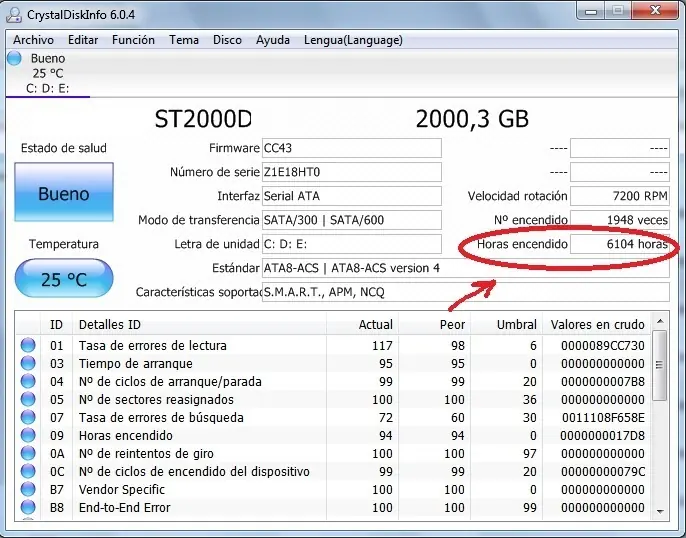Select the C: D: E: disk tab
Screen dimensions: 686x538
click(48, 73)
